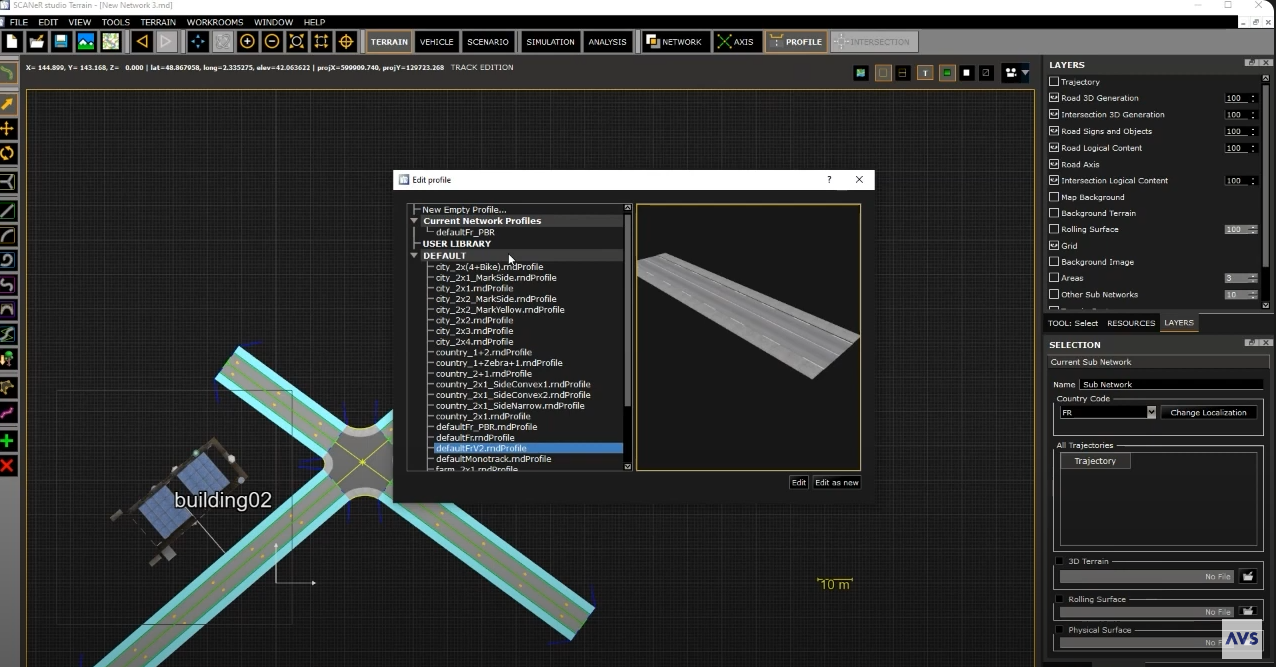Viewport: 1276px width, 667px height.
Task: Click the New file icon in toolbar
Action: pos(12,41)
